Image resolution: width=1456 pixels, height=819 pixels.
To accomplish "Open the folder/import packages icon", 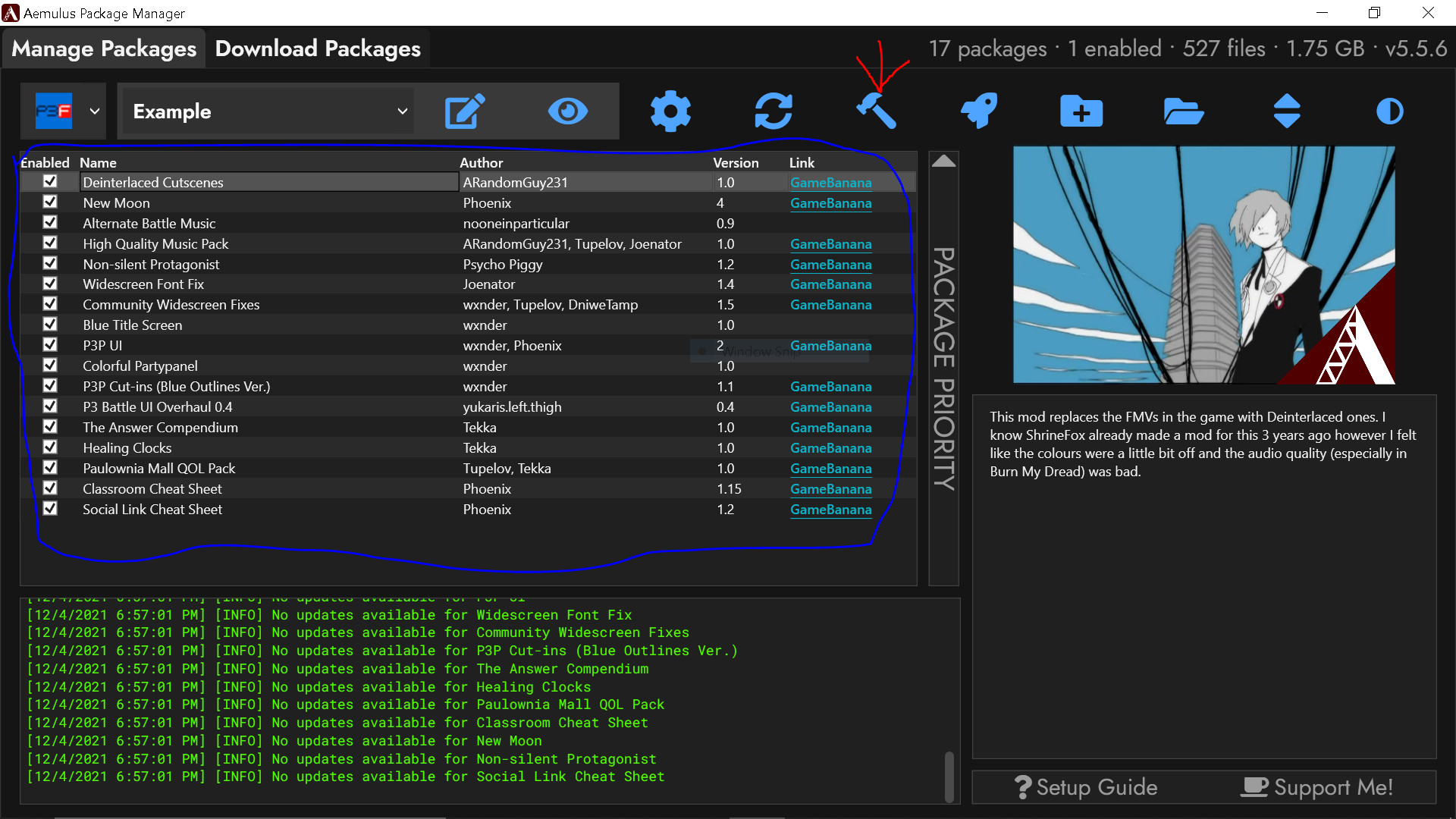I will pyautogui.click(x=1185, y=110).
